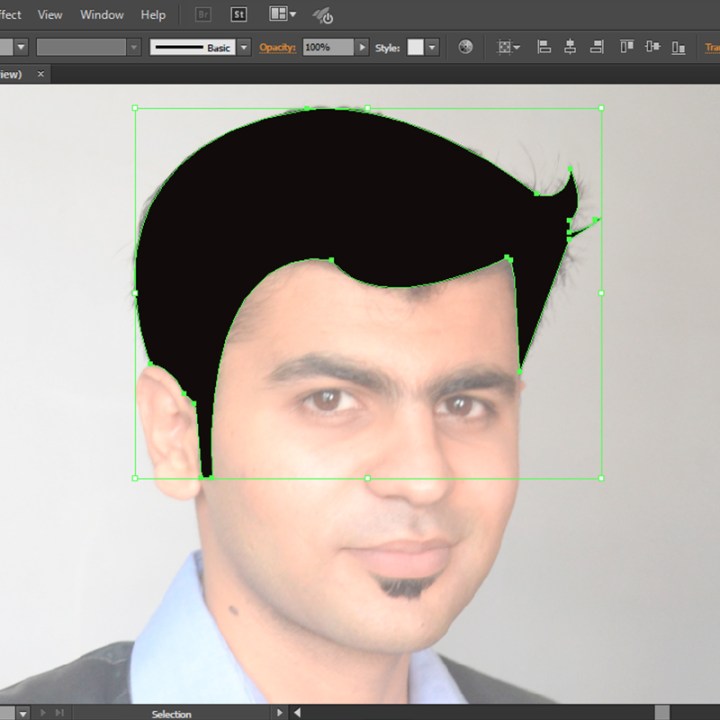Screen dimensions: 720x720
Task: Open the Arrange Documents dropdown
Action: pos(282,15)
